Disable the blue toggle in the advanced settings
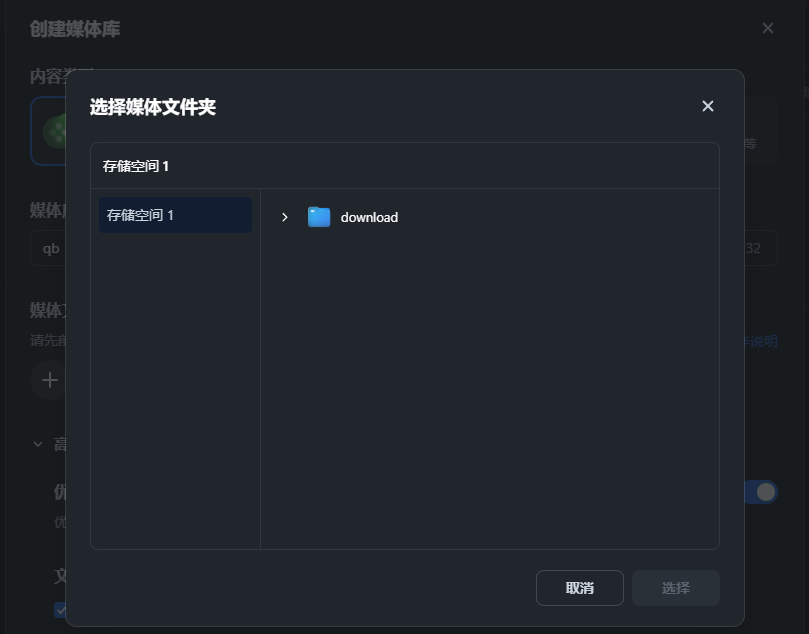 (x=763, y=492)
